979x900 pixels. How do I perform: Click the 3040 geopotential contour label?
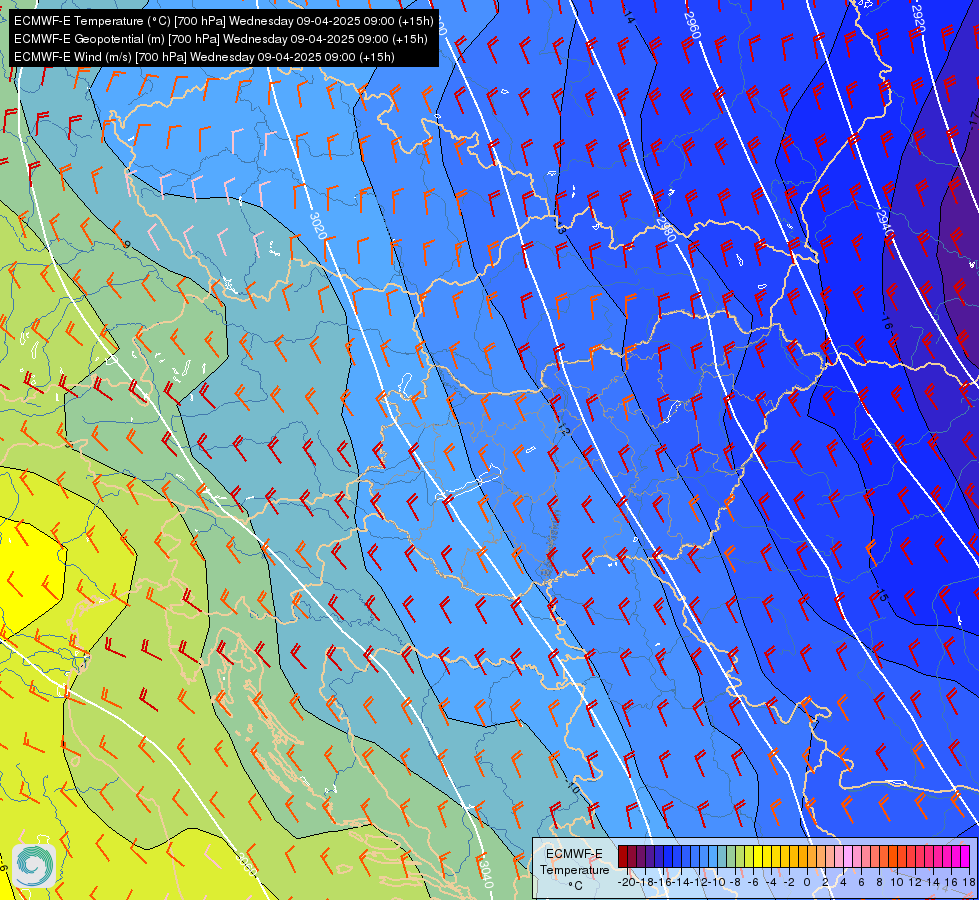[486, 872]
